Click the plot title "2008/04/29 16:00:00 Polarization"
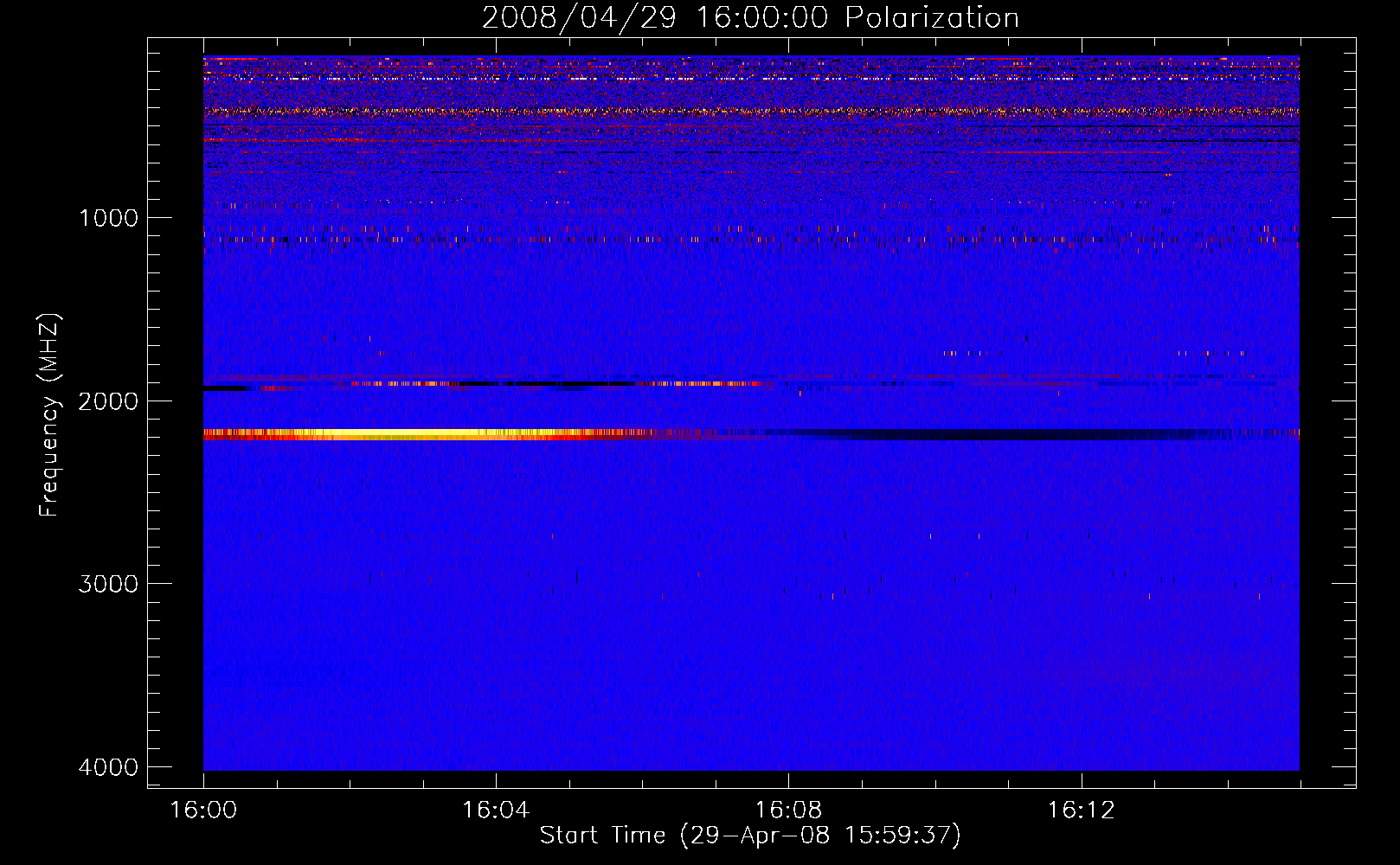Screen dimensions: 1400x865 pos(750,17)
